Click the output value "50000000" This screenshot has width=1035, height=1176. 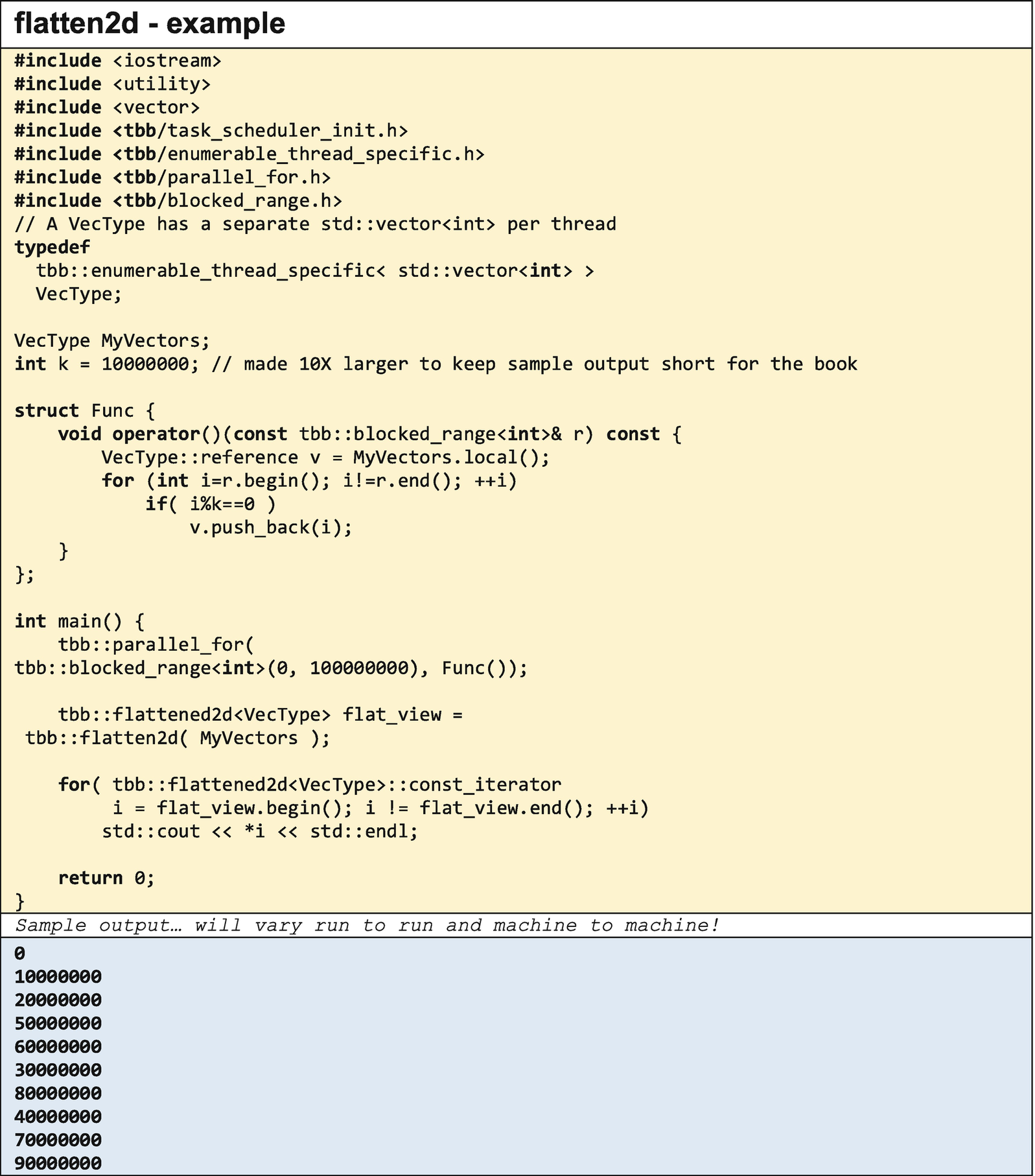[x=58, y=1023]
